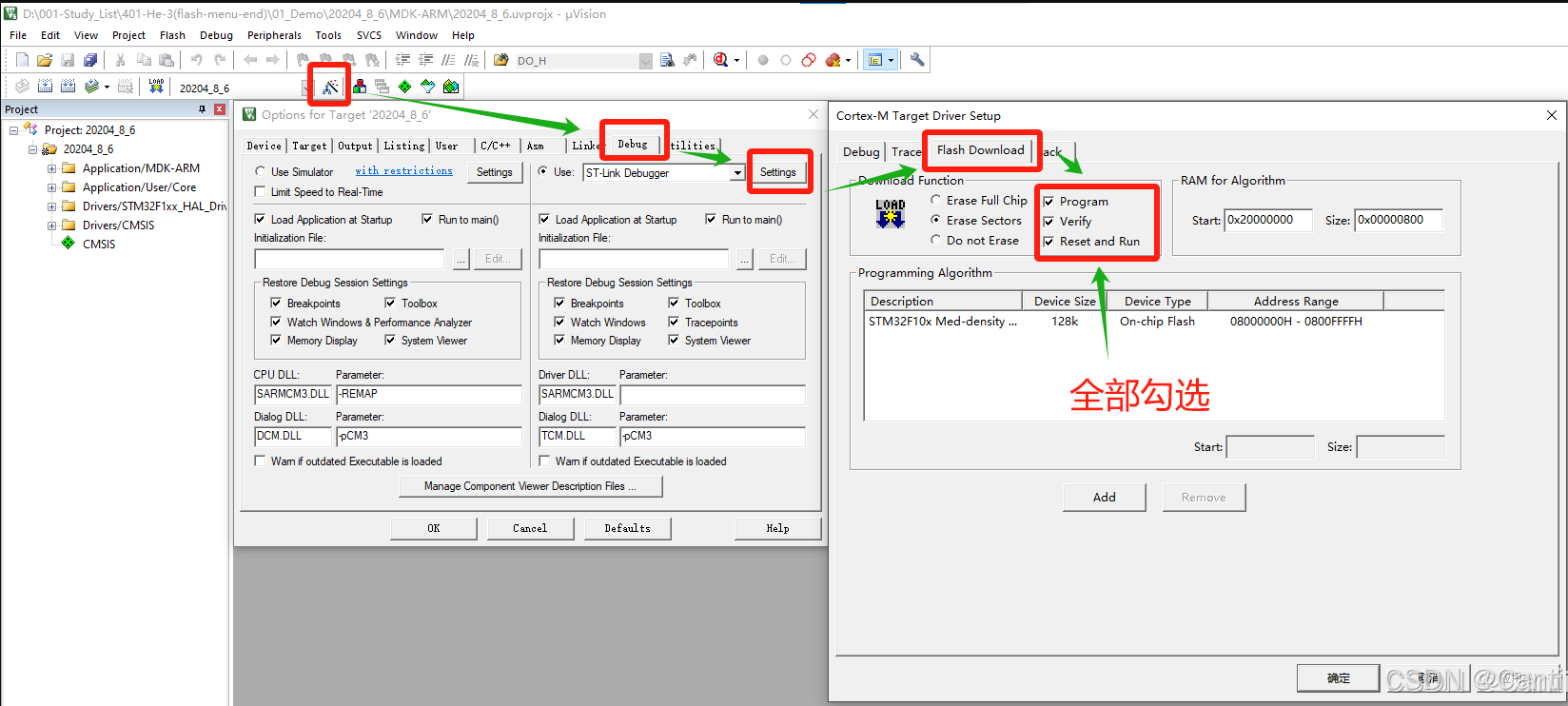Open the Peripherals menu
Screen dimensions: 1568x706
274,35
